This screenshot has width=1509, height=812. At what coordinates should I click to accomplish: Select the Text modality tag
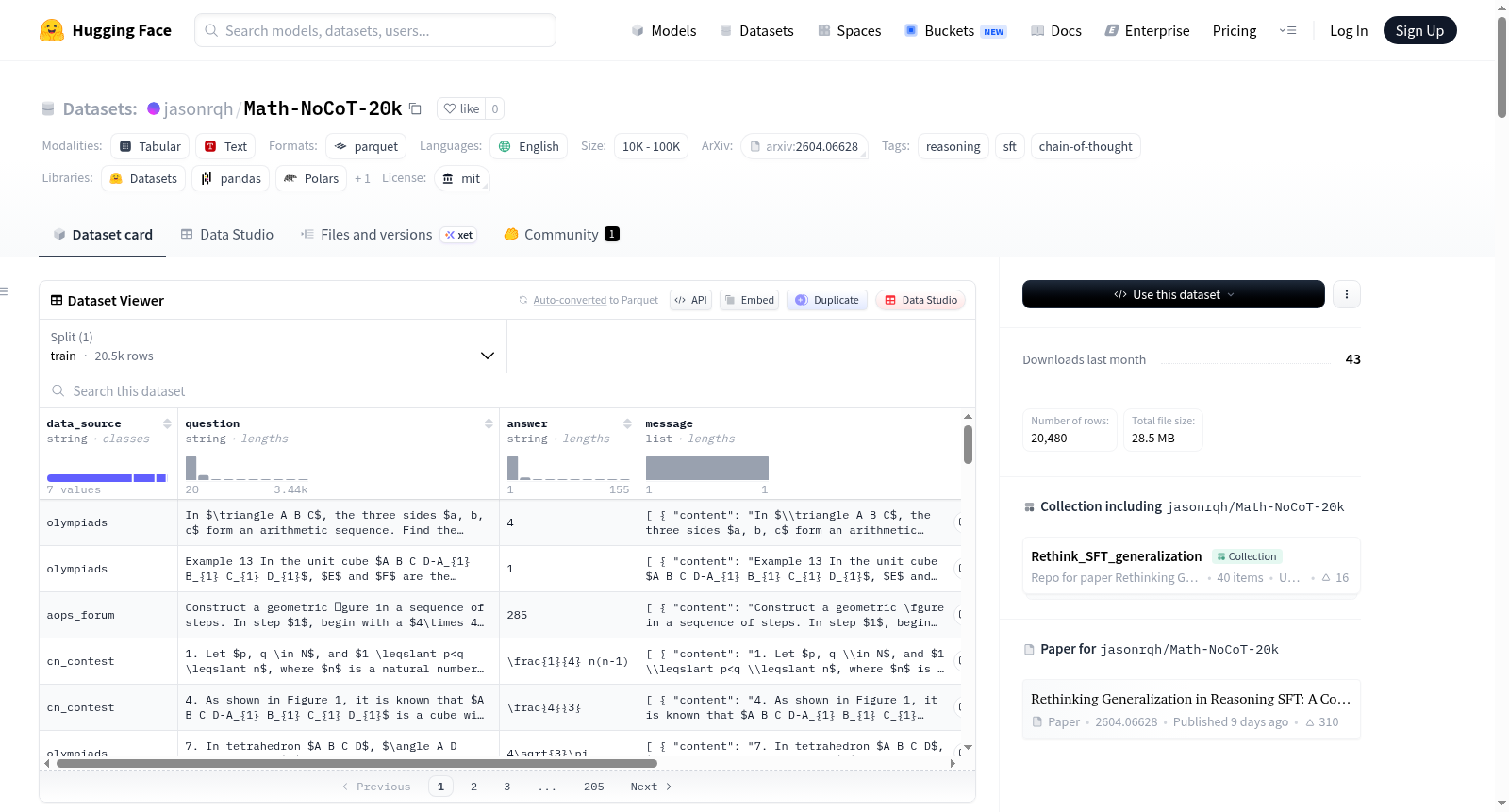225,146
